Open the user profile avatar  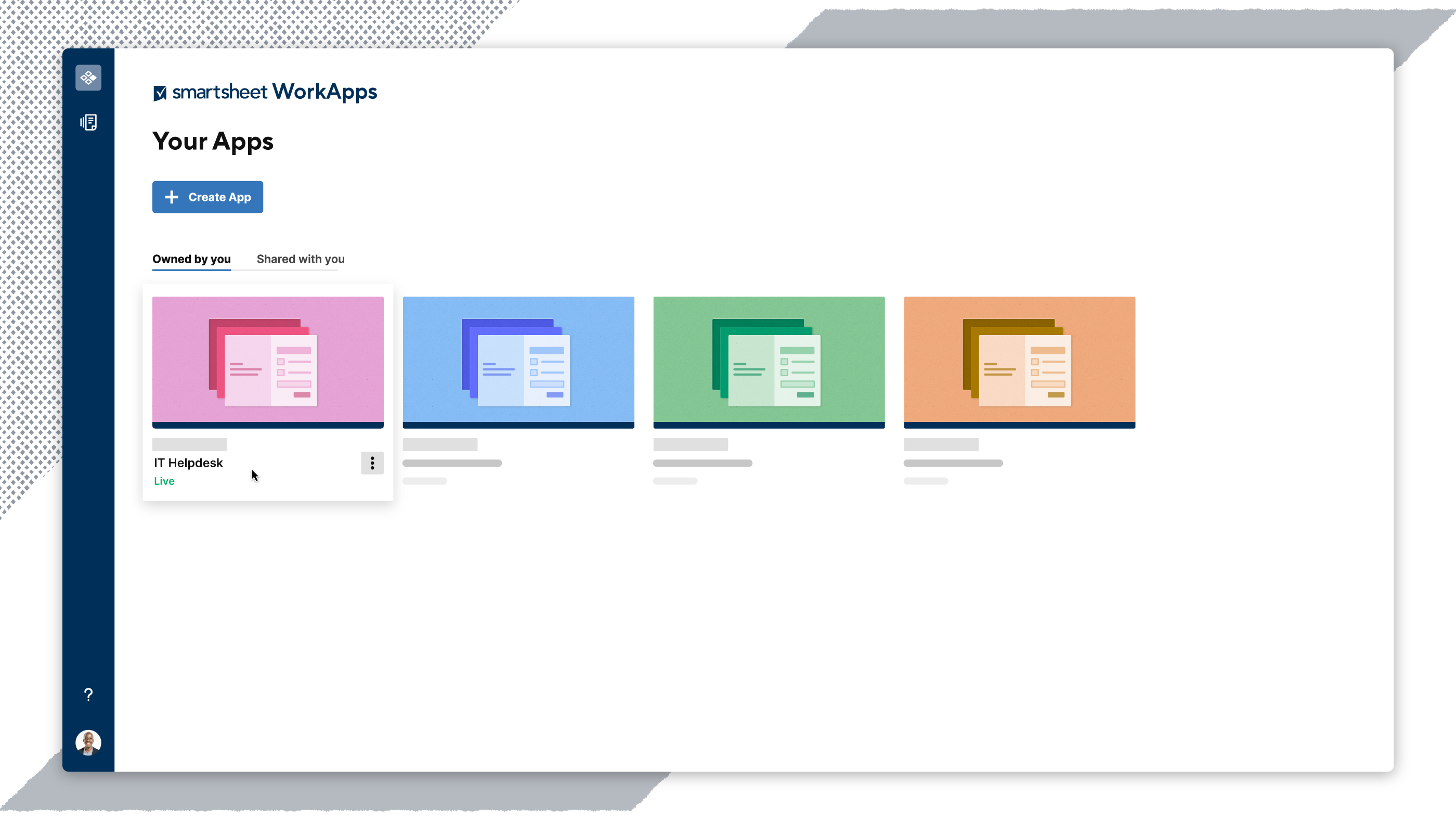[x=88, y=742]
